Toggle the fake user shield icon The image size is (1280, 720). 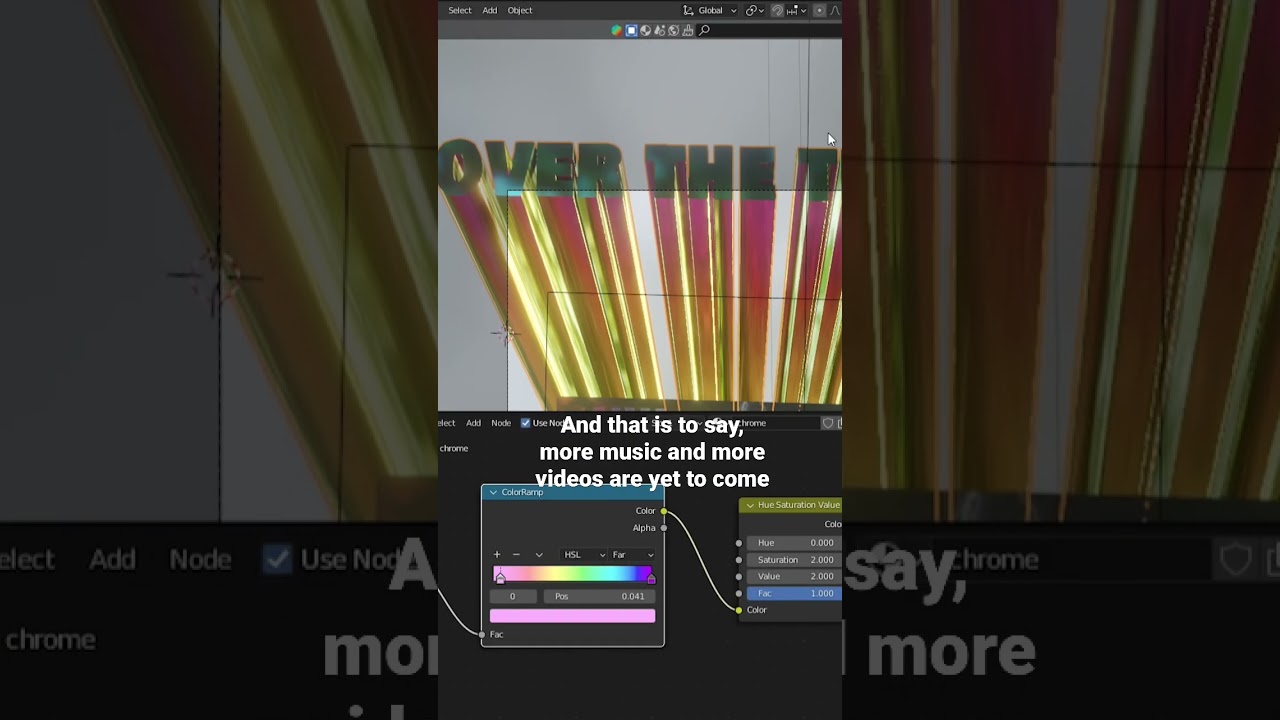[x=828, y=423]
